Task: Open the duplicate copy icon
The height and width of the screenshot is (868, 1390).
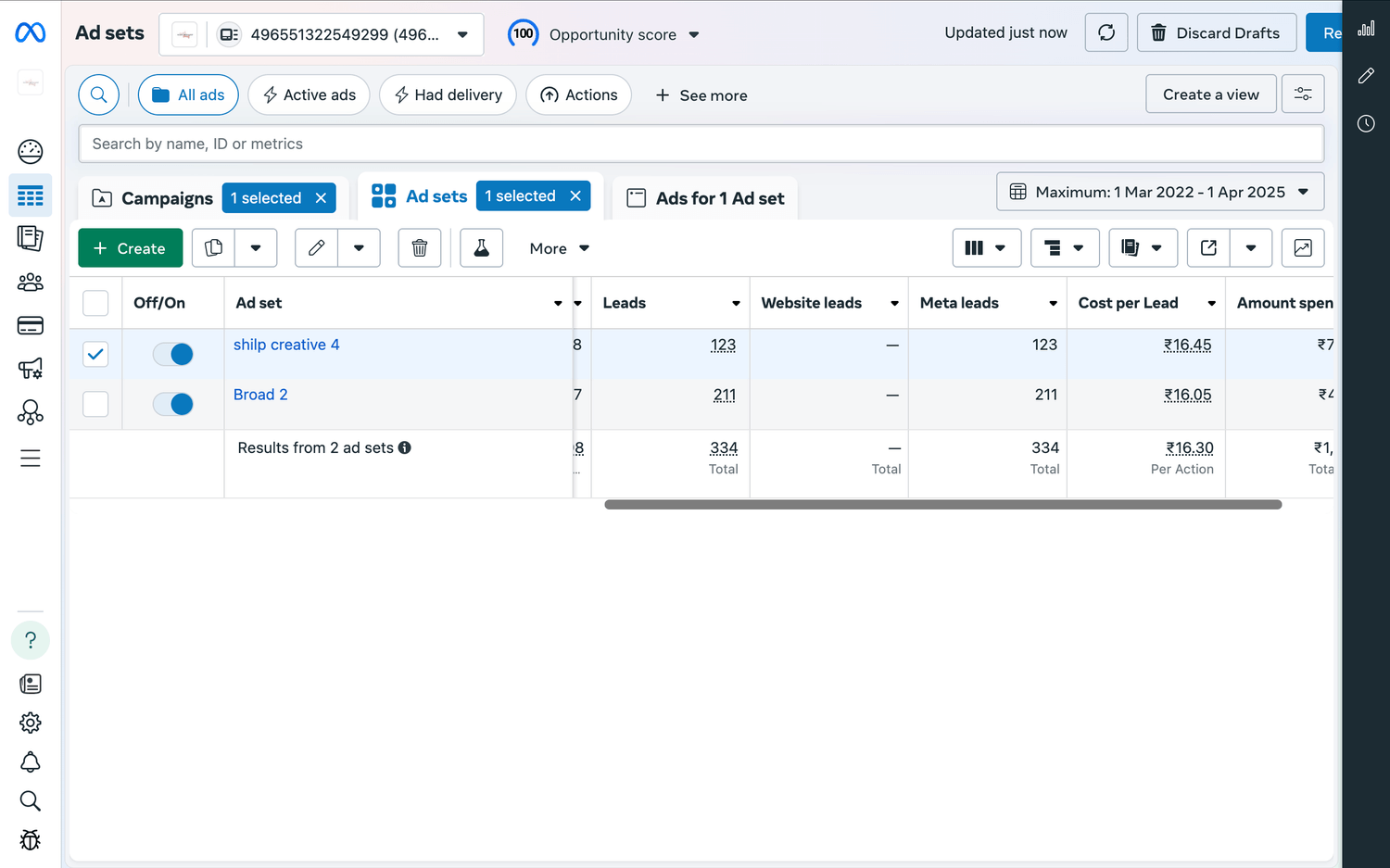Action: coord(214,248)
